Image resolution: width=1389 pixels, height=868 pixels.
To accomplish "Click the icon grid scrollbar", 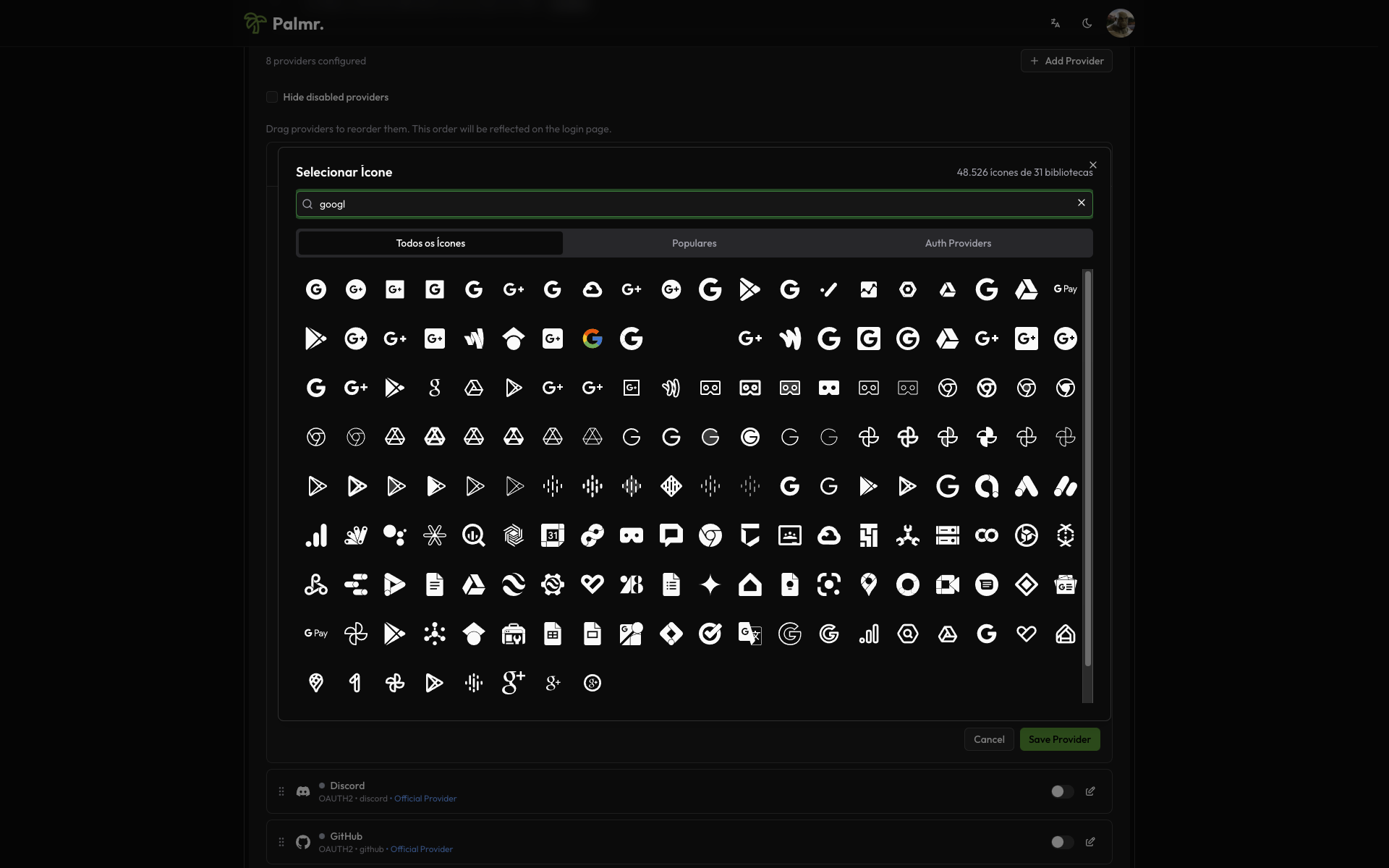I will tap(1087, 469).
